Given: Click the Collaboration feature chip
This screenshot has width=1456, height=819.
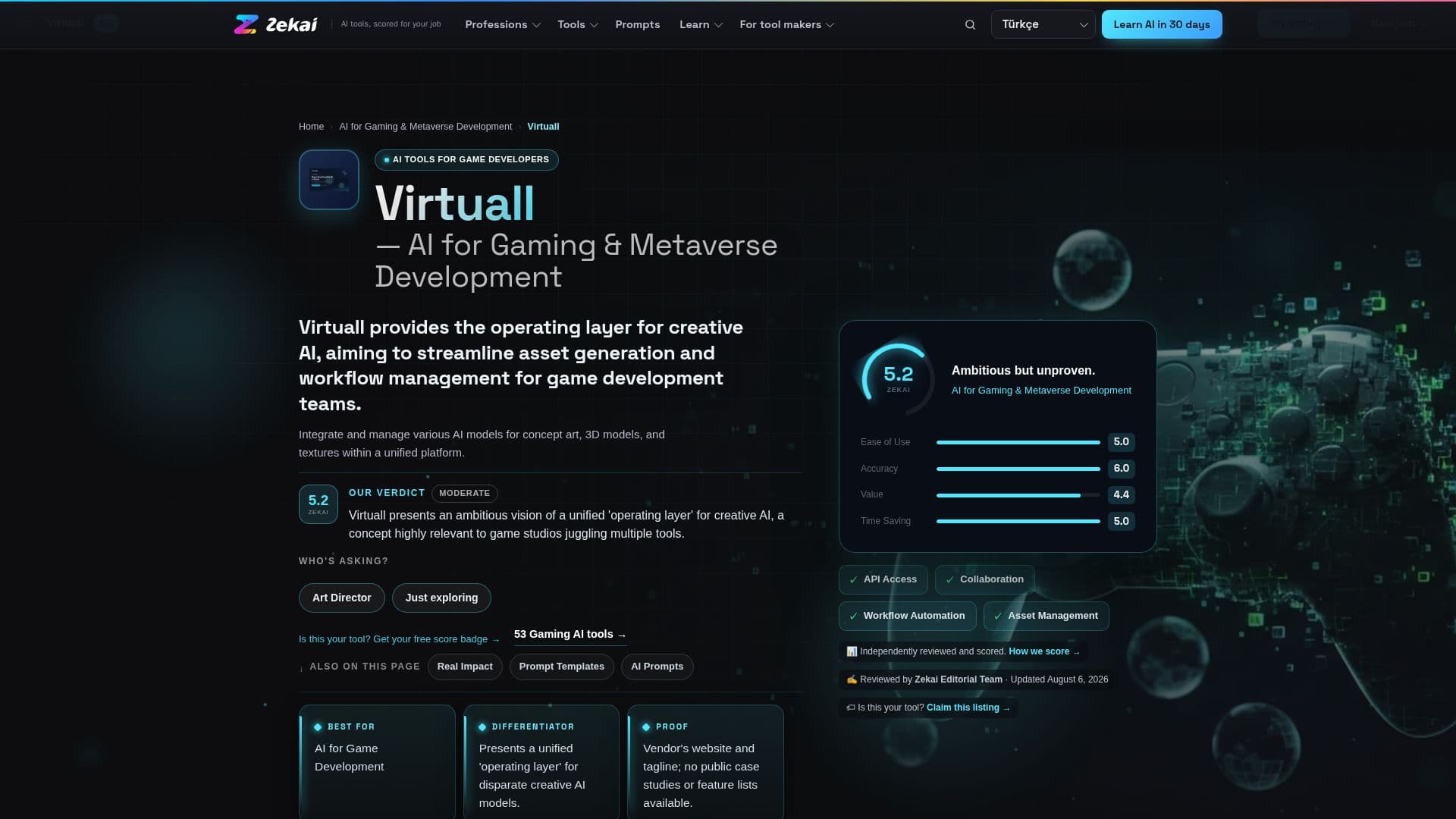Looking at the screenshot, I should click(984, 579).
